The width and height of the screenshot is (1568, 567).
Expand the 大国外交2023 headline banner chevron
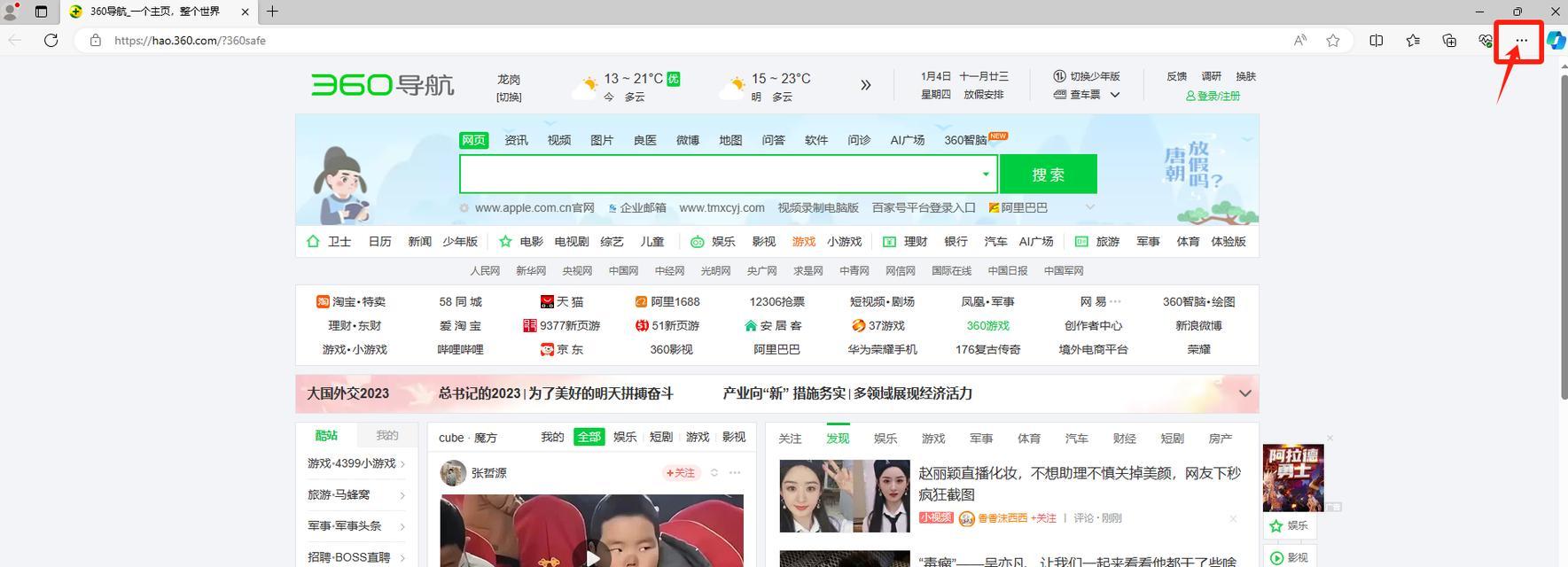tap(1244, 393)
